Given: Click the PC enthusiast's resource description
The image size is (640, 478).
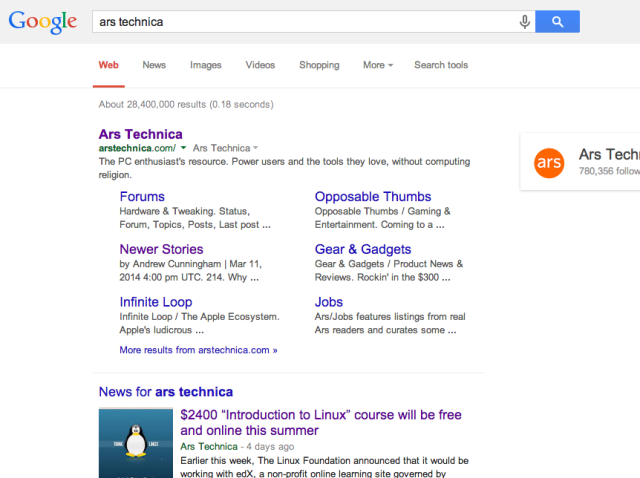Looking at the screenshot, I should click(x=284, y=168).
